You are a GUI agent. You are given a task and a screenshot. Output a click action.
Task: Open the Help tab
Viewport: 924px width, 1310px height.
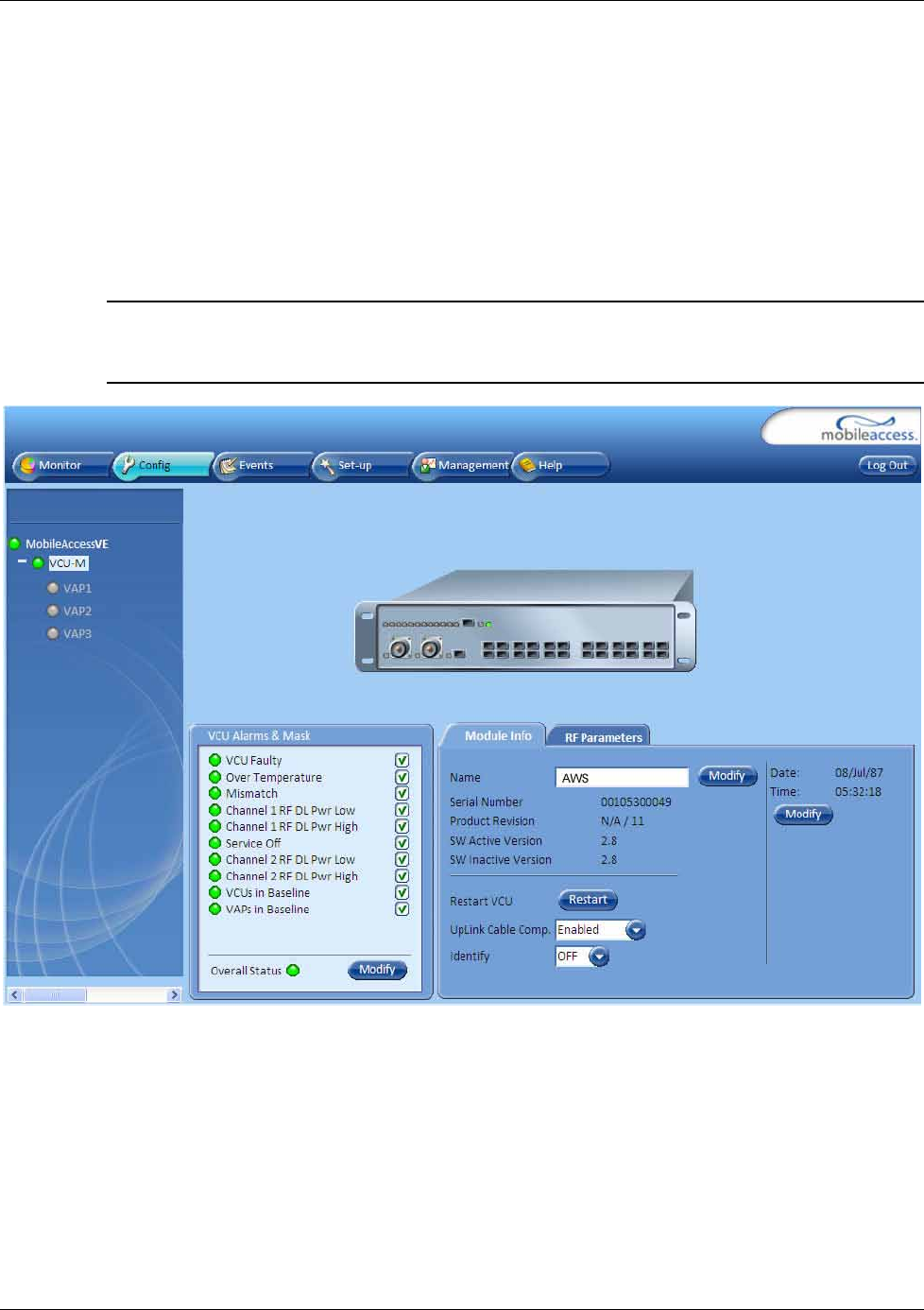click(x=561, y=465)
